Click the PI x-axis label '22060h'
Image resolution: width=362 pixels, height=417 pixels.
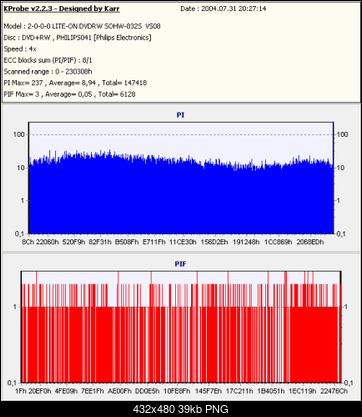coord(47,242)
